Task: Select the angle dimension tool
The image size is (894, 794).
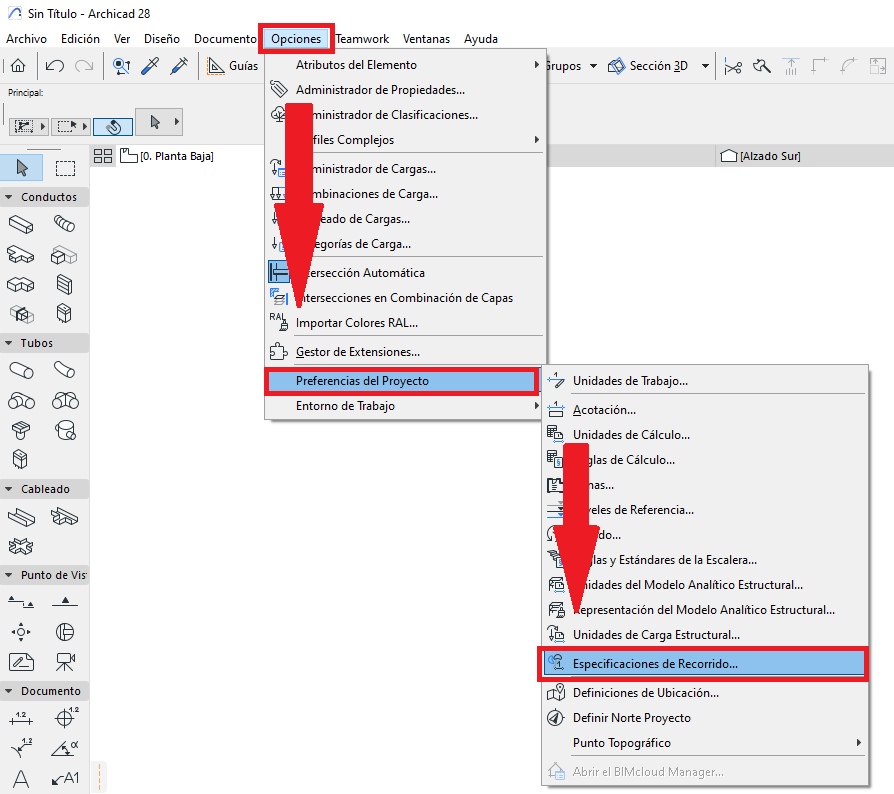Action: (x=65, y=747)
